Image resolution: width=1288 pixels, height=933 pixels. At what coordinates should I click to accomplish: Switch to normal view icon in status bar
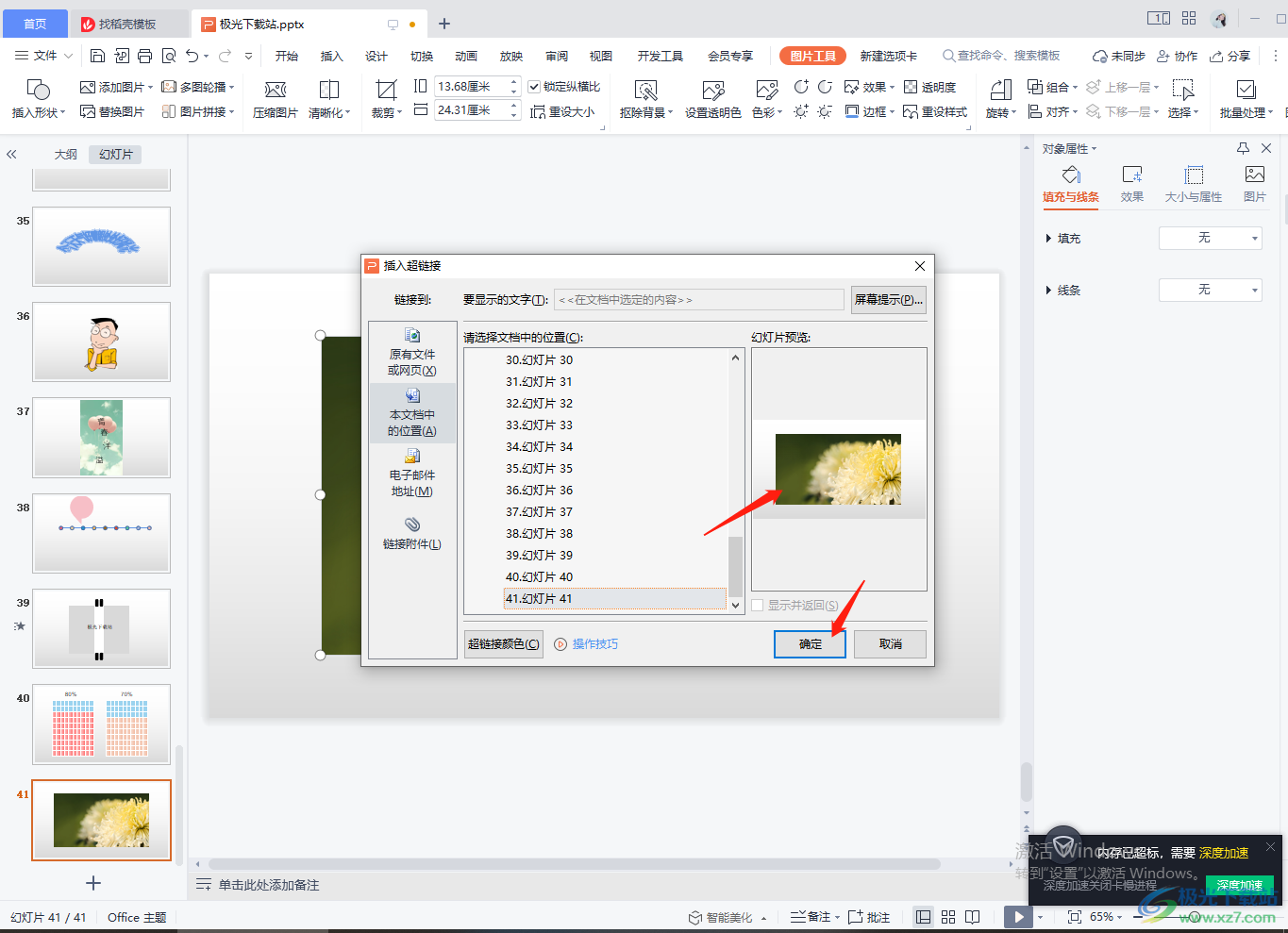pos(924,917)
